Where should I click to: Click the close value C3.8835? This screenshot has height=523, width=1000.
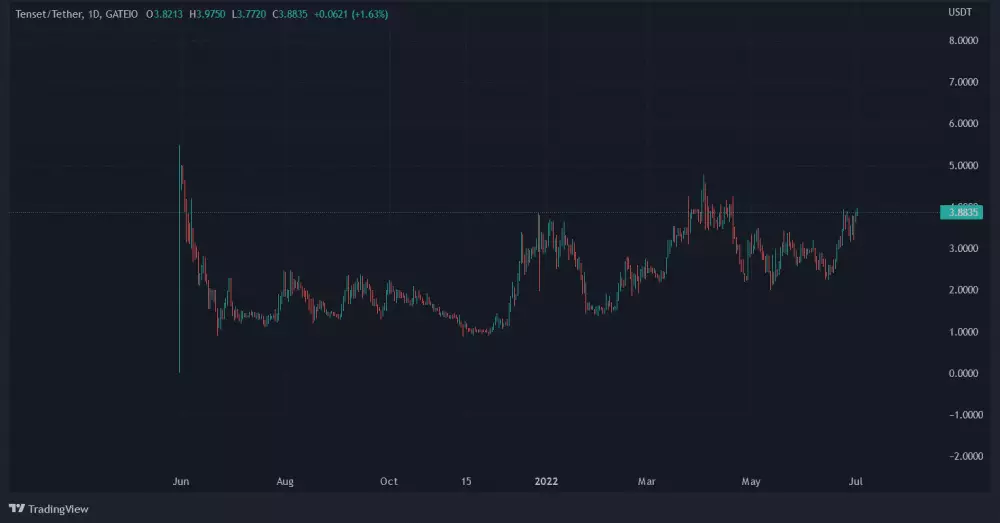click(290, 14)
